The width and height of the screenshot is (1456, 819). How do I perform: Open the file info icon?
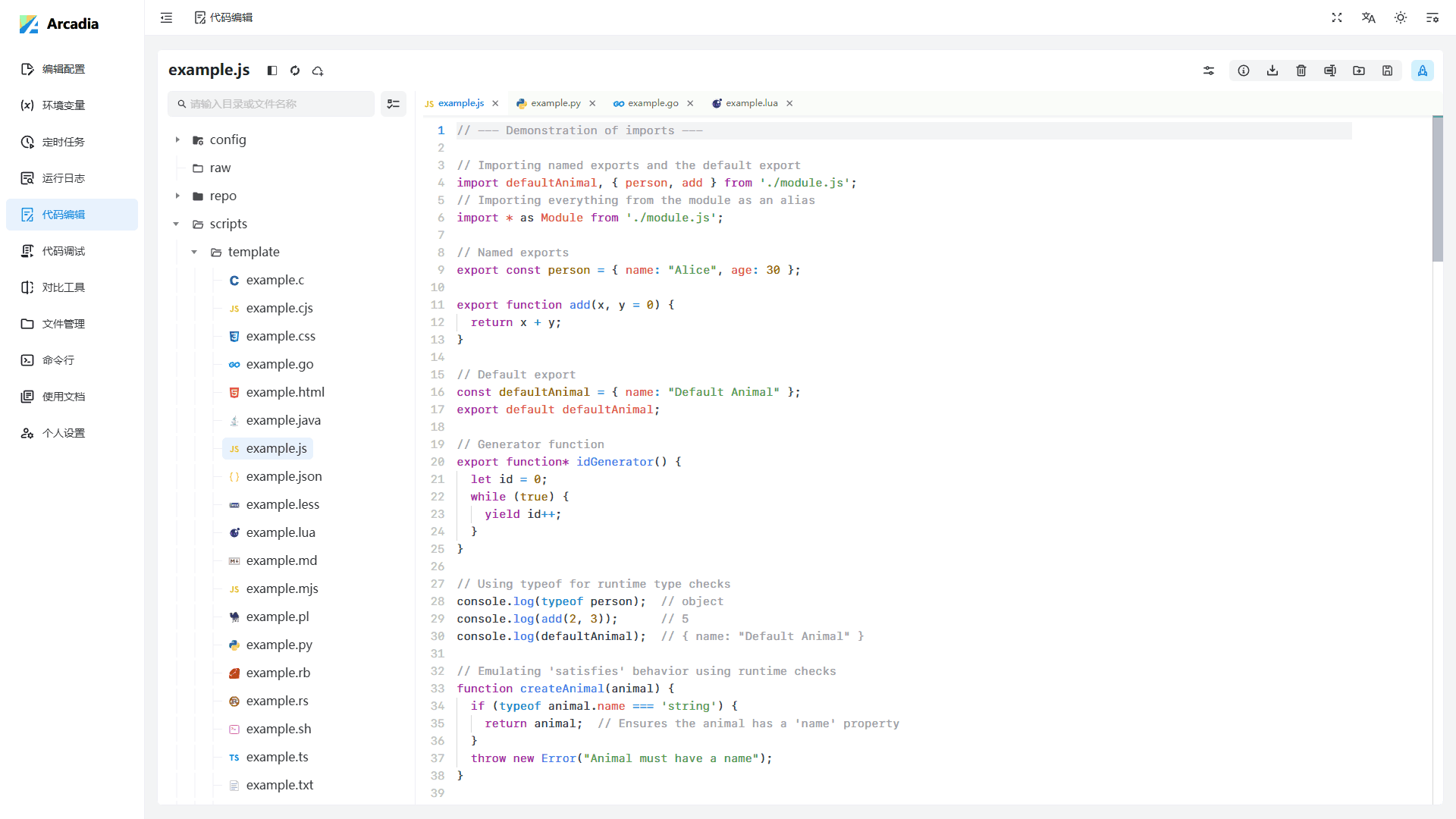pyautogui.click(x=1244, y=71)
